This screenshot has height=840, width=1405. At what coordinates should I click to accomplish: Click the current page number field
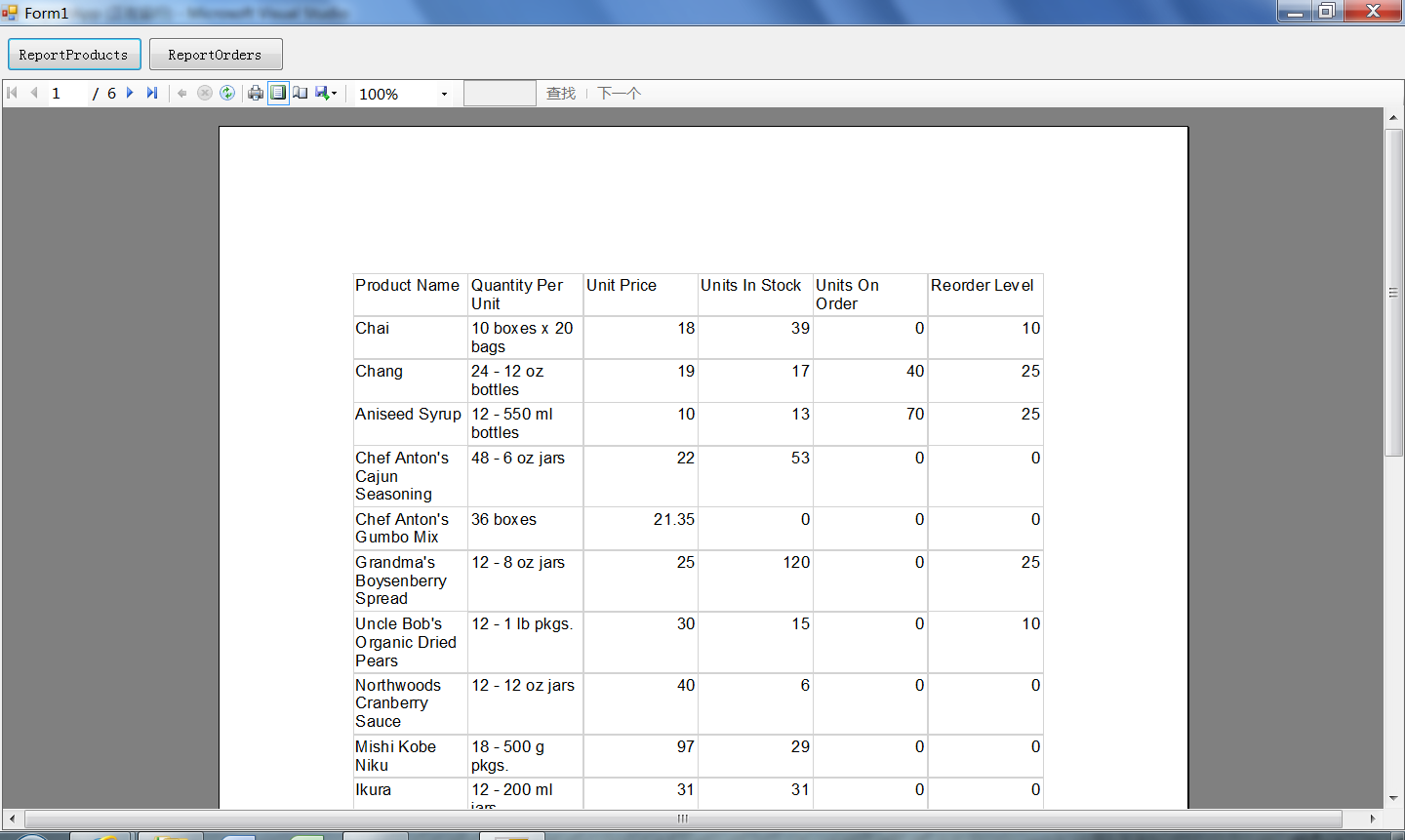(x=66, y=93)
